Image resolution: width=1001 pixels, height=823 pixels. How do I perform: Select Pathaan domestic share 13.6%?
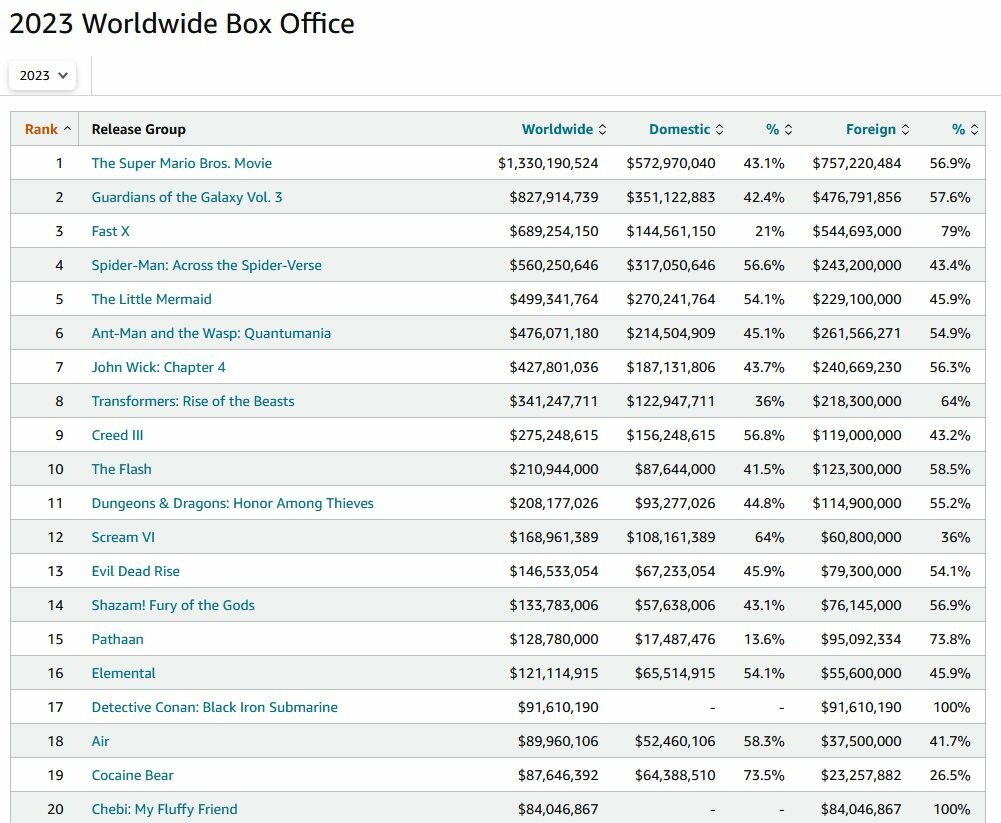[764, 639]
